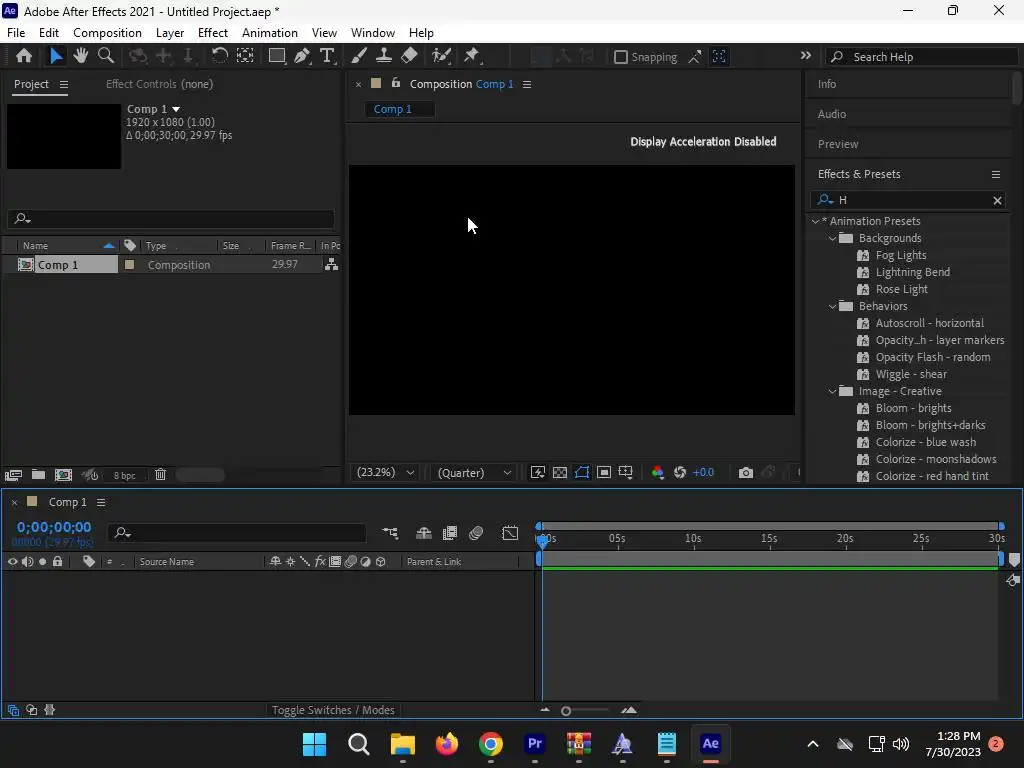Create a new composition from Project panel
The height and width of the screenshot is (768, 1024).
click(63, 475)
